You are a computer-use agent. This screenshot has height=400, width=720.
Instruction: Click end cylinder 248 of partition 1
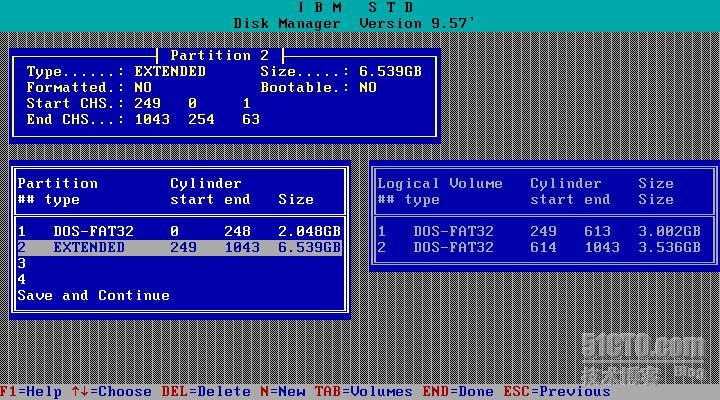pos(237,231)
